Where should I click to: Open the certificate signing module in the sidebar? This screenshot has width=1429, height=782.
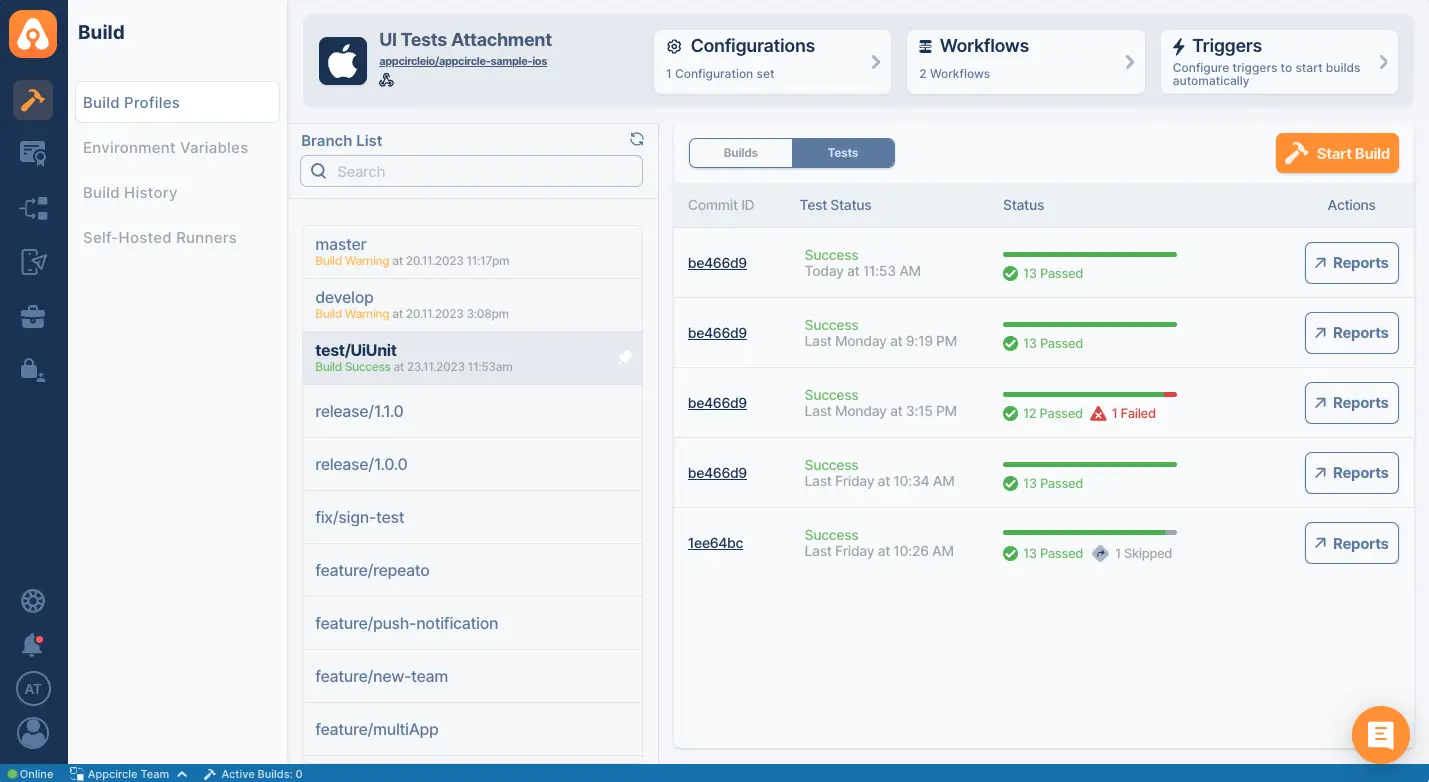(33, 154)
